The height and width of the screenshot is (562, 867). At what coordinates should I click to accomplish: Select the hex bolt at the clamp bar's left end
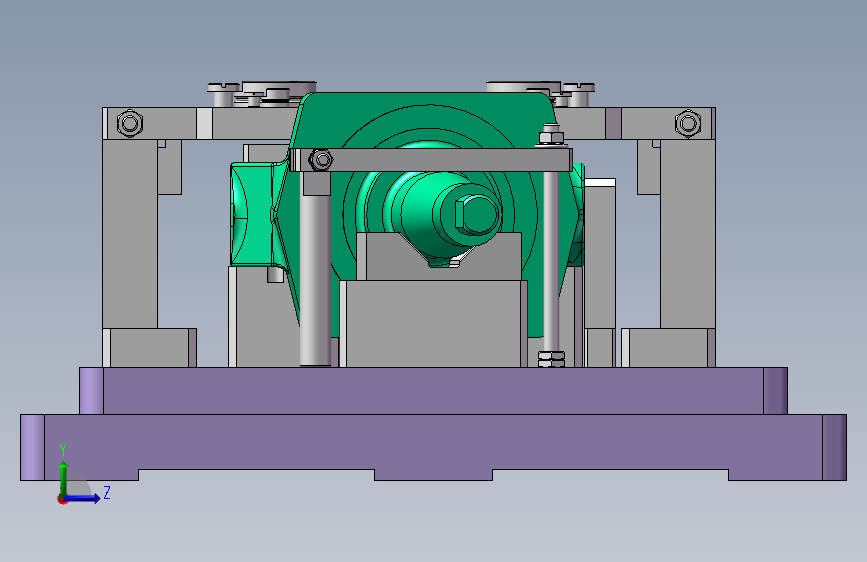[320, 160]
